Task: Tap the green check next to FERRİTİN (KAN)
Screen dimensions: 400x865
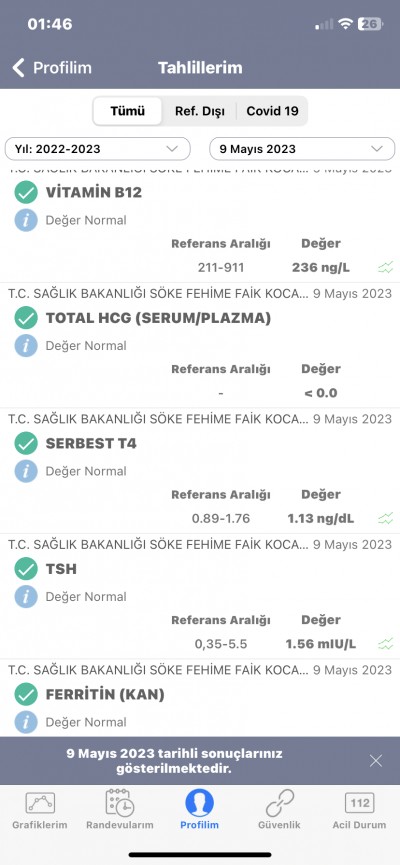Action: click(26, 695)
